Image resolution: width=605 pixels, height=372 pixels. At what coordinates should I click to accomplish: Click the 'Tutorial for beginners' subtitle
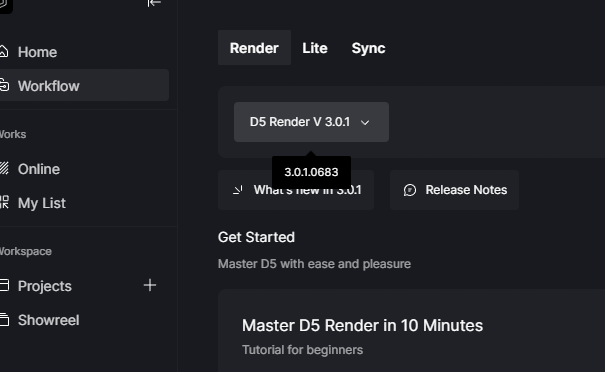pyautogui.click(x=302, y=350)
